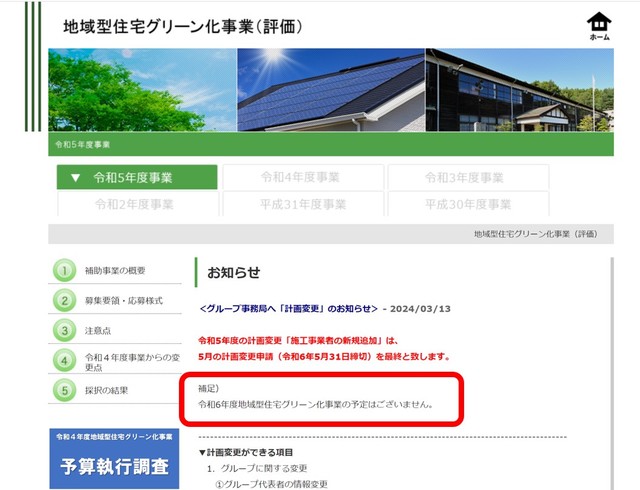640x490 pixels.
Task: Click the numbered circle 1 icon
Action: tap(64, 270)
